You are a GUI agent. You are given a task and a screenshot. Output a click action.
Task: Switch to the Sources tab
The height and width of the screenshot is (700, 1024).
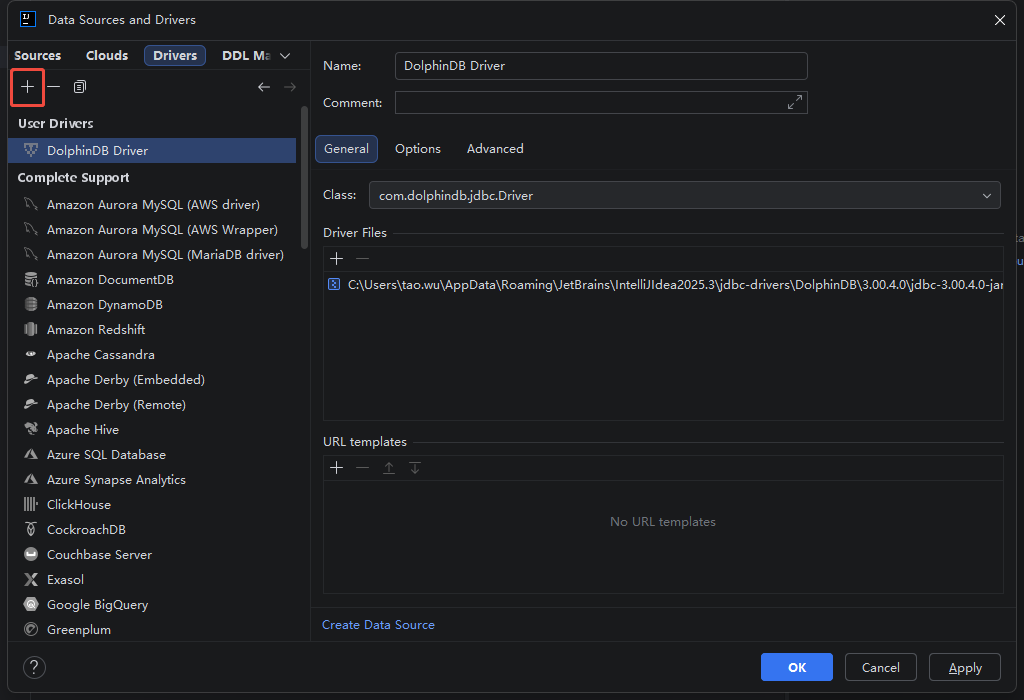(x=37, y=56)
